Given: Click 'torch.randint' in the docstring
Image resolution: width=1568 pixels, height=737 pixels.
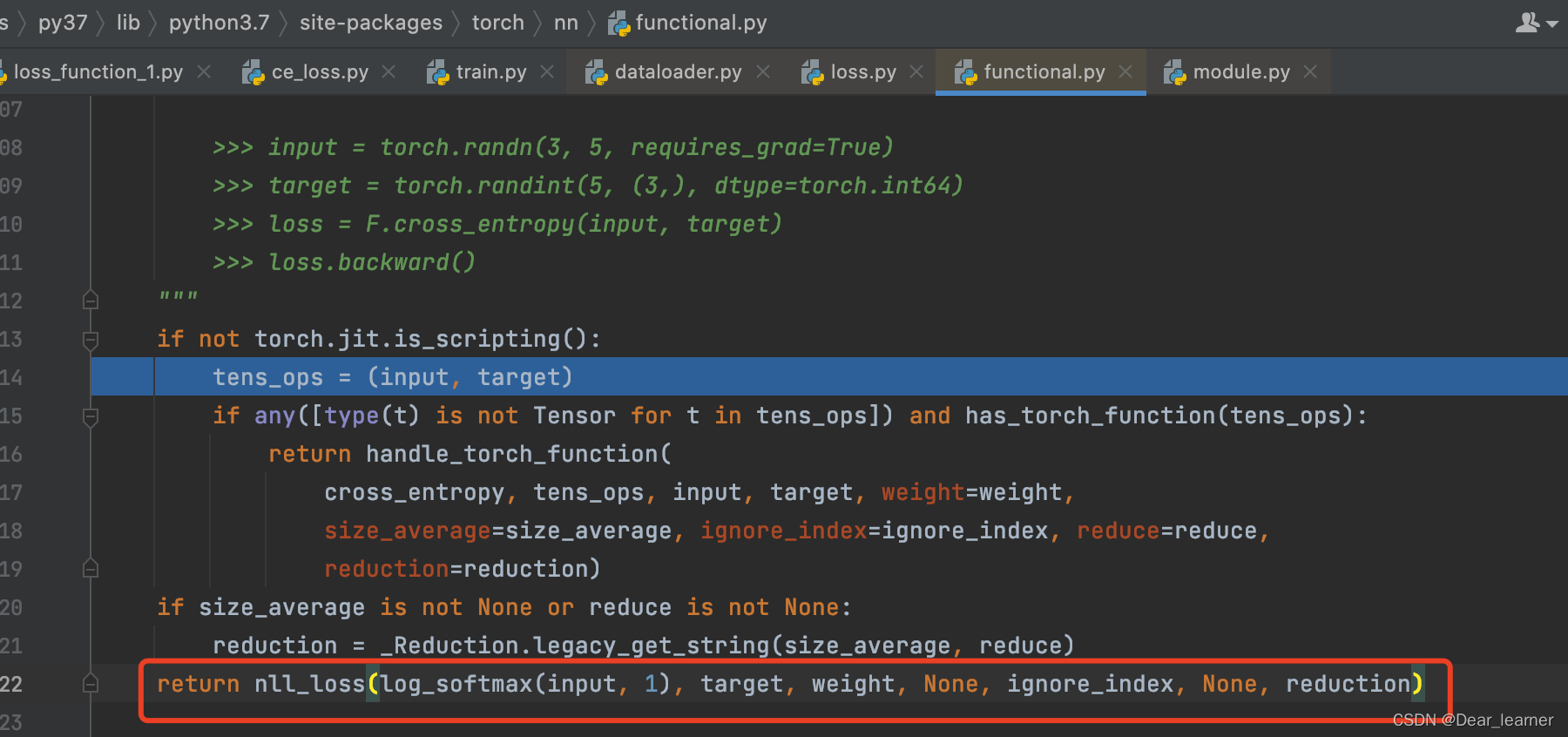Looking at the screenshot, I should (484, 186).
